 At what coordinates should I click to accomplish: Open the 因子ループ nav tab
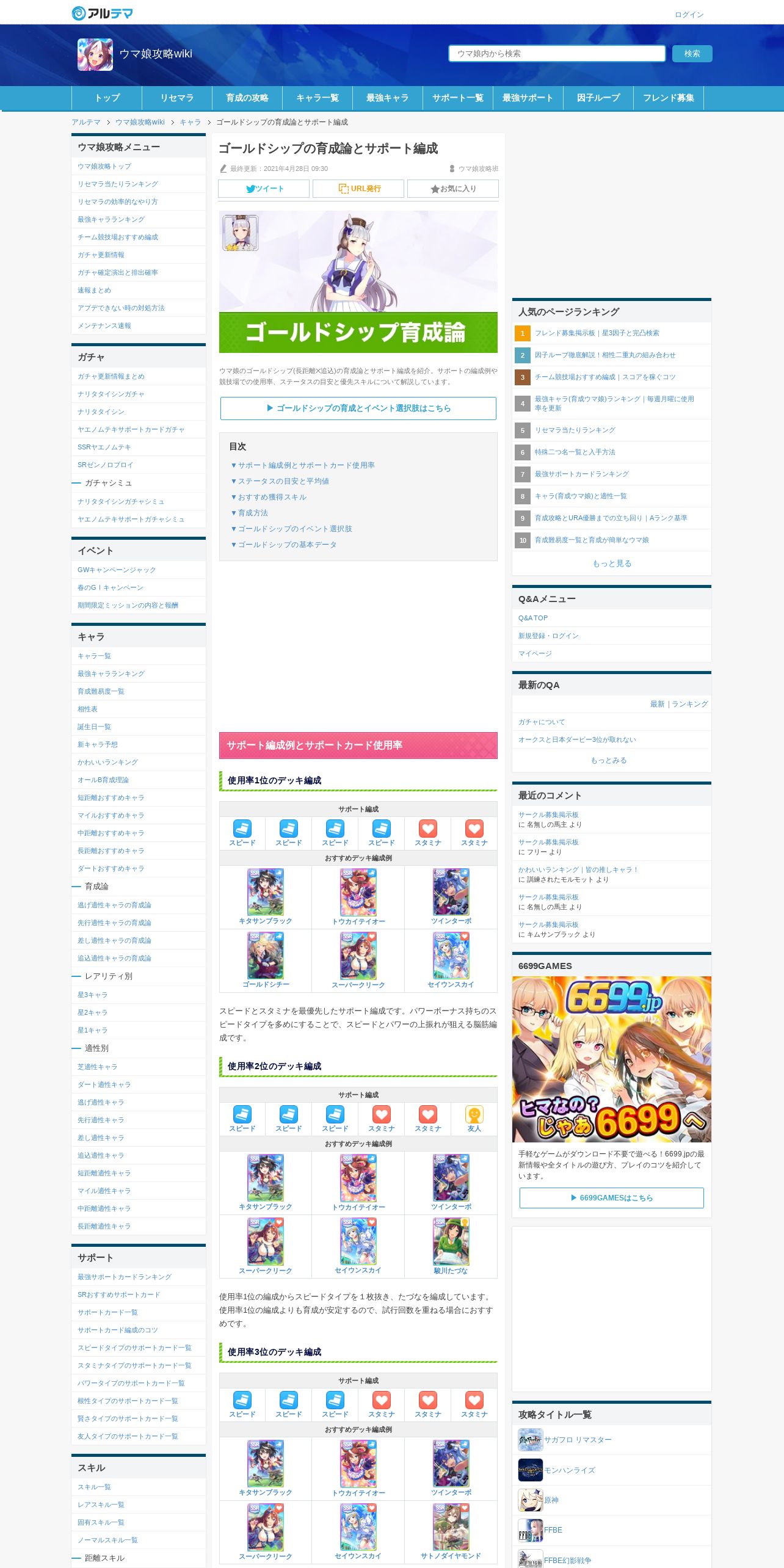[598, 98]
